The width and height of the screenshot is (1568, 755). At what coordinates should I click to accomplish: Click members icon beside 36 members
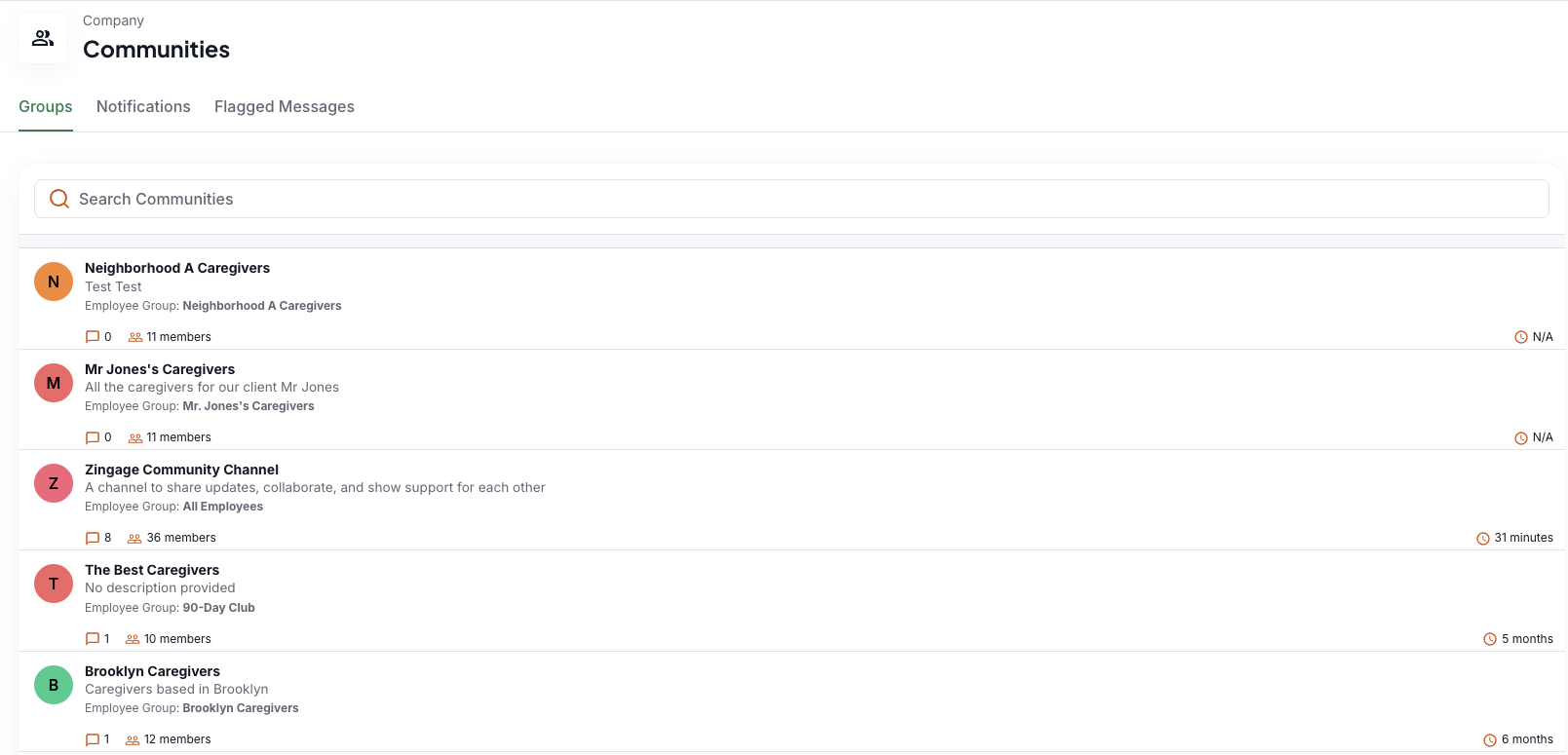135,538
